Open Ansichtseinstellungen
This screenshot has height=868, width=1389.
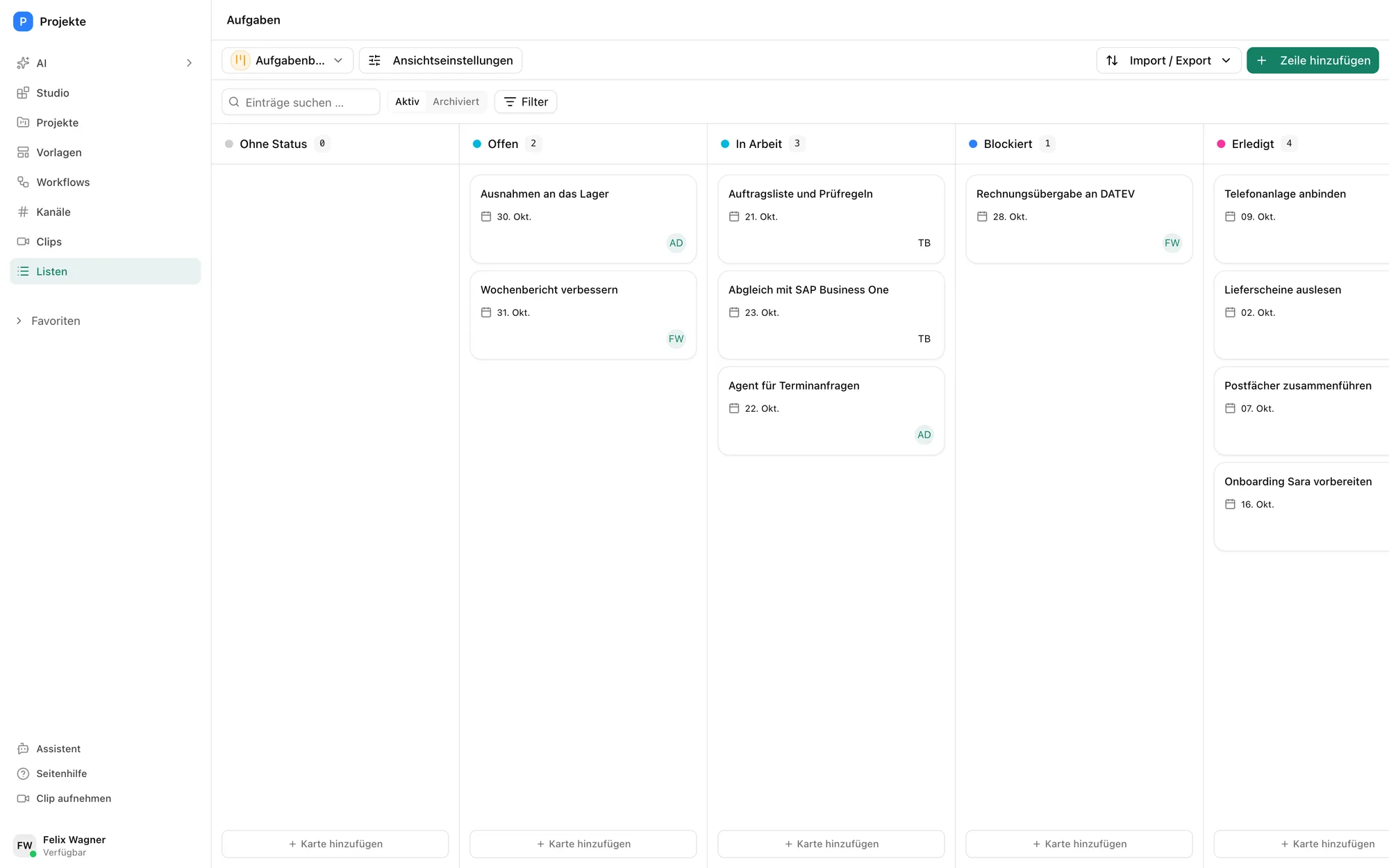[x=440, y=60]
